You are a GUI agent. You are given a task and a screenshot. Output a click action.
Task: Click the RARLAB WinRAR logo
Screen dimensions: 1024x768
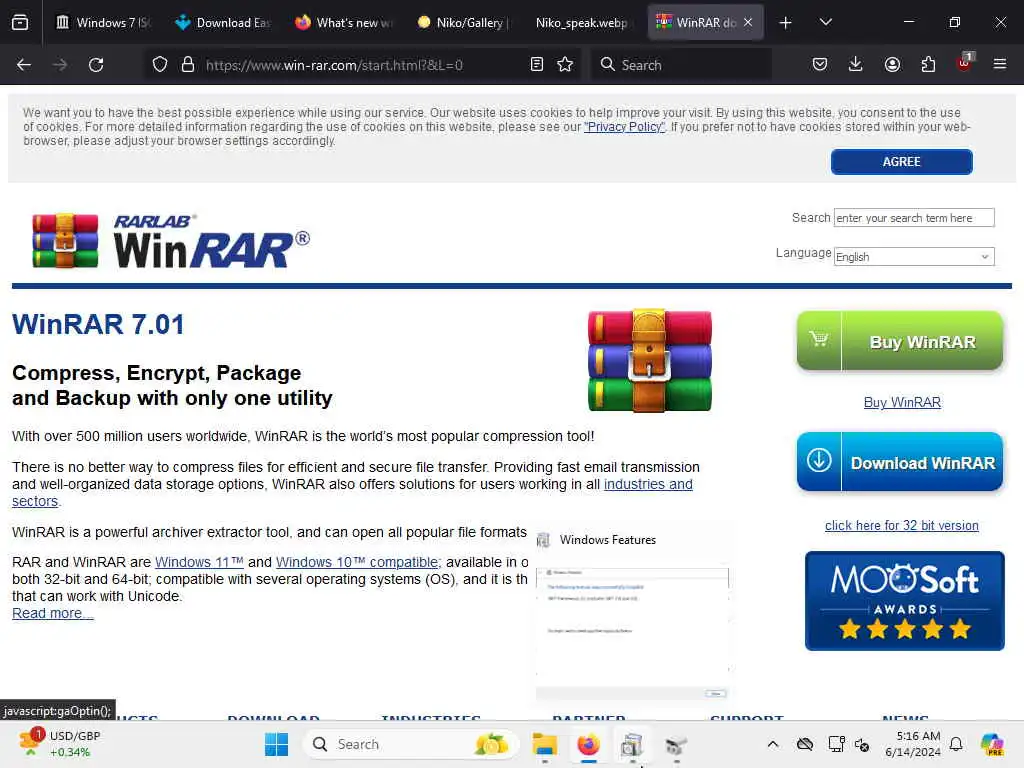[171, 241]
